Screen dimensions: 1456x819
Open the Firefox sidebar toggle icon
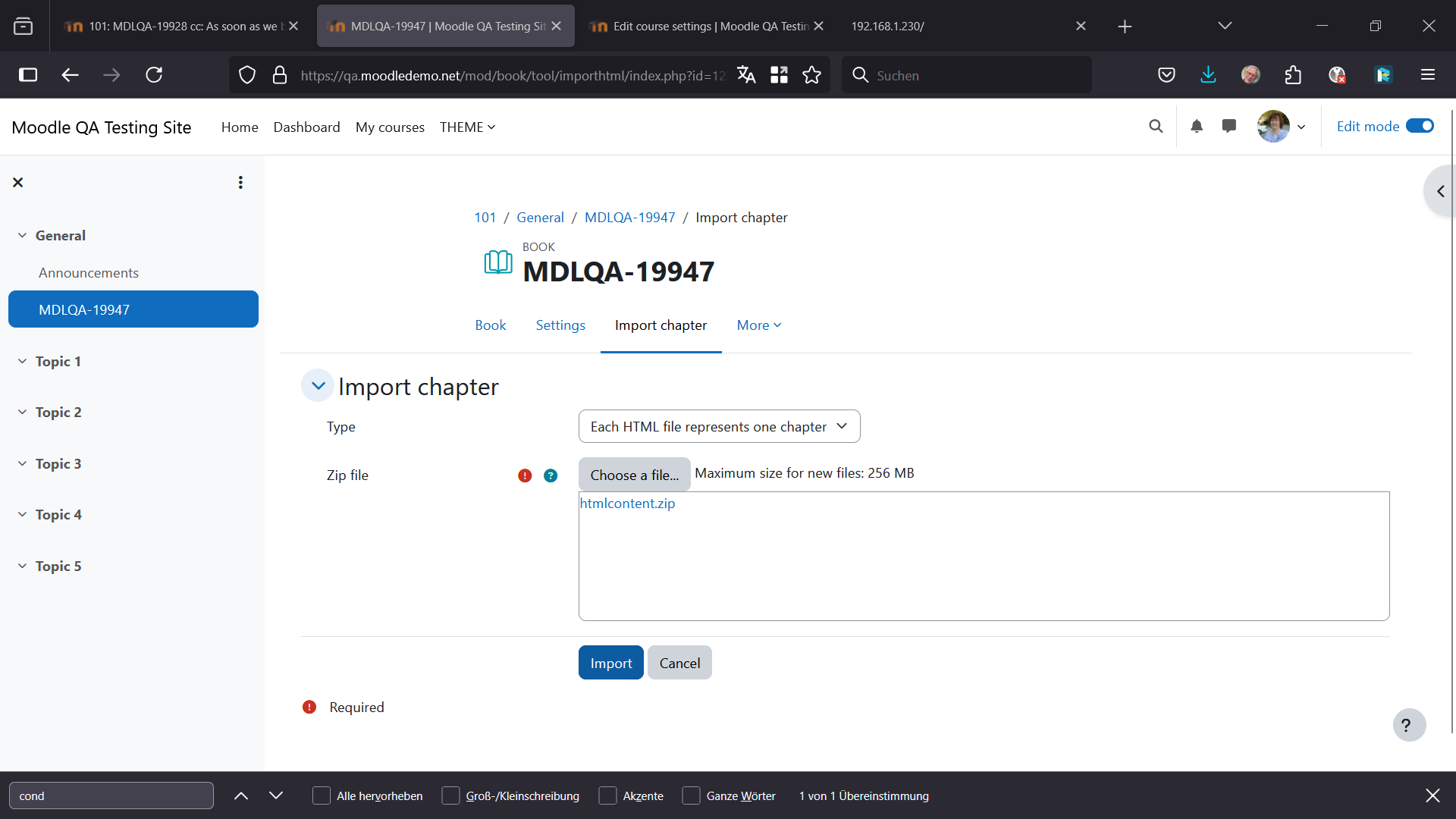tap(28, 75)
